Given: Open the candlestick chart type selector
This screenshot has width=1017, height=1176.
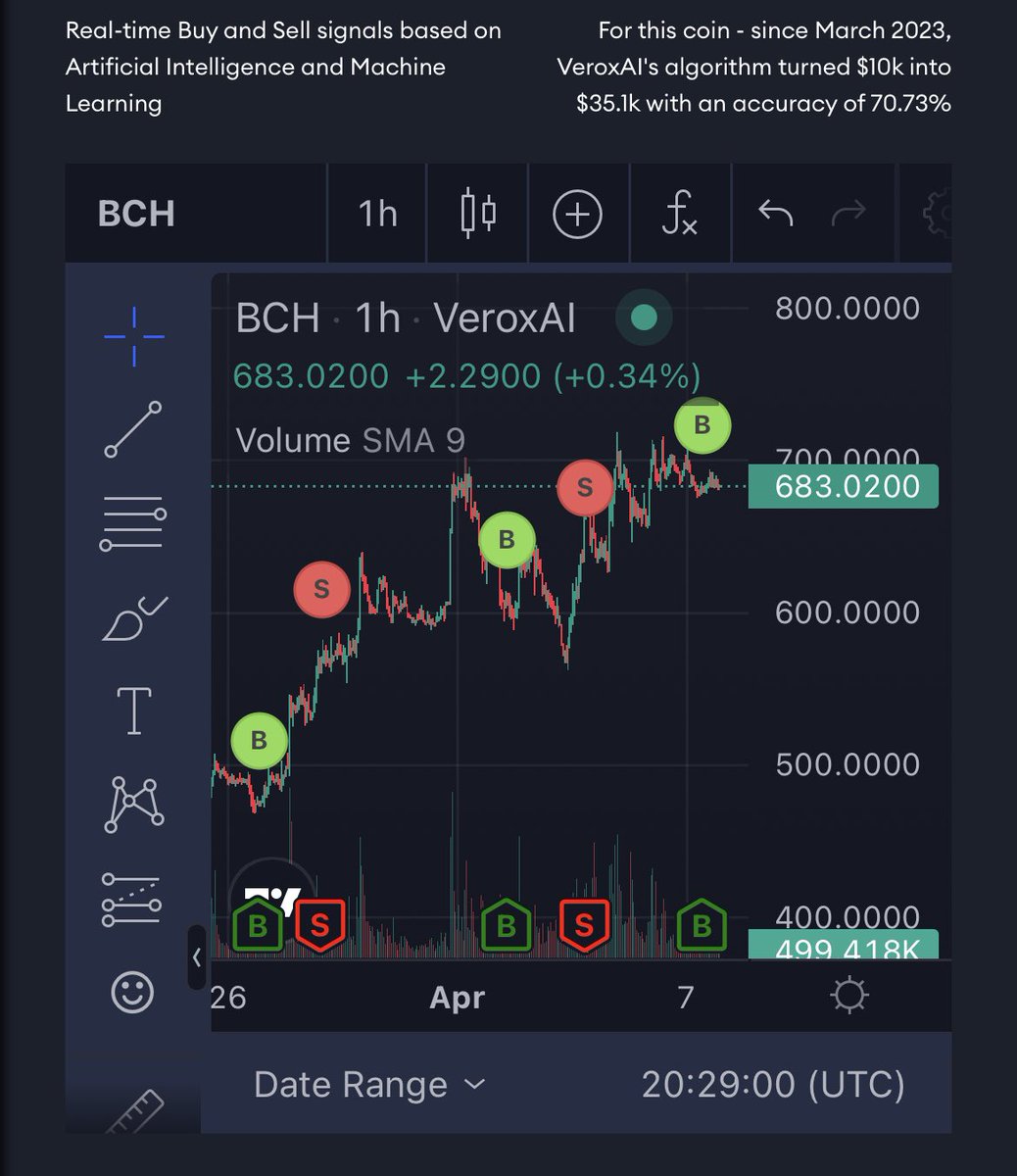Looking at the screenshot, I should pos(478,214).
